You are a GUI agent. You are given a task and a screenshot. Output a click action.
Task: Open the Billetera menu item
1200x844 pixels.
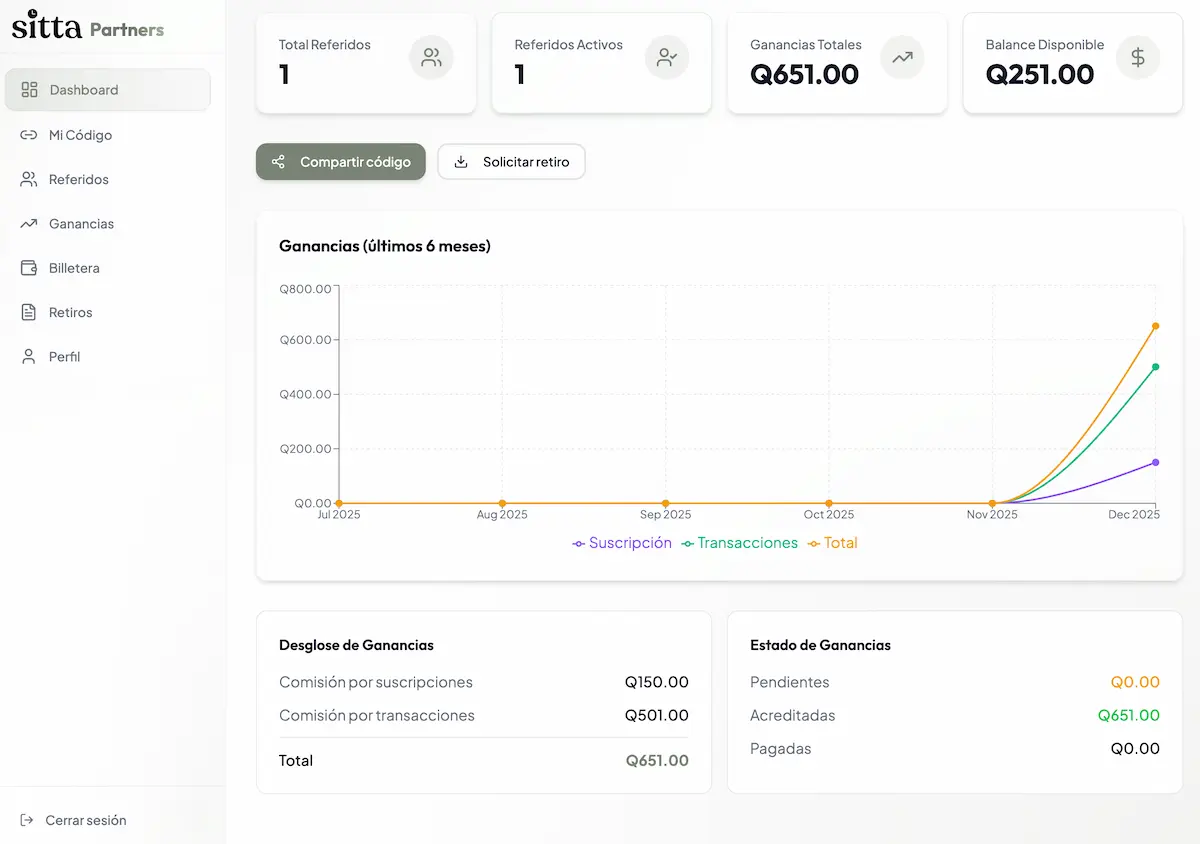pyautogui.click(x=74, y=268)
